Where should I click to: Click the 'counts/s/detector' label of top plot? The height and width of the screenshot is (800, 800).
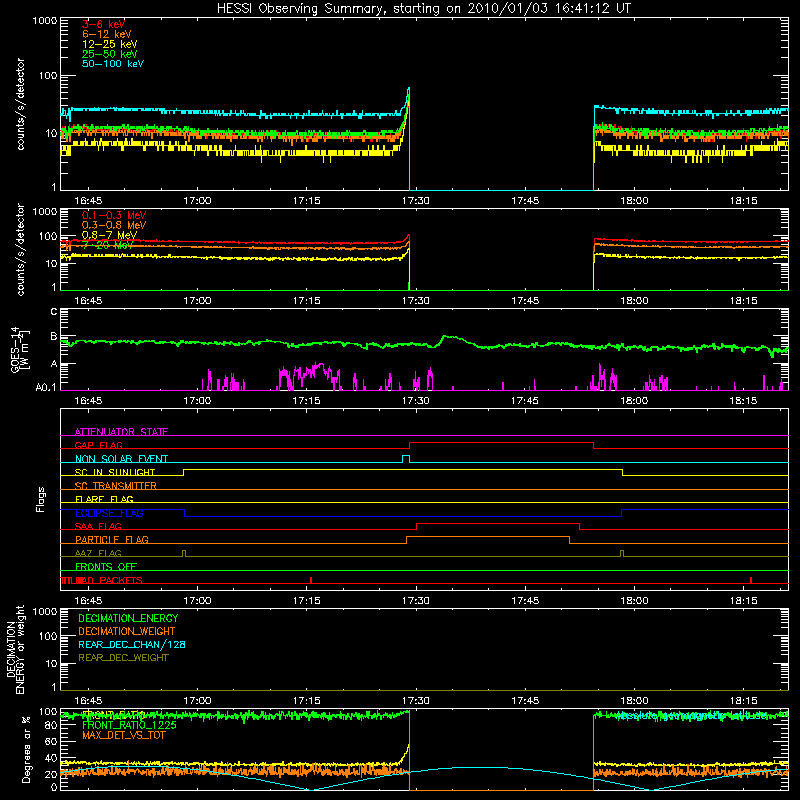(x=20, y=104)
